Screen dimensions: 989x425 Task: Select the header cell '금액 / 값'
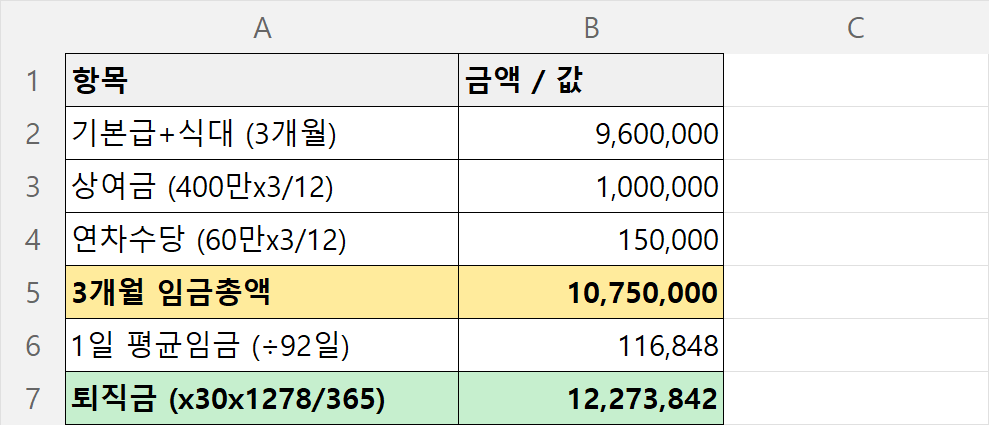591,80
